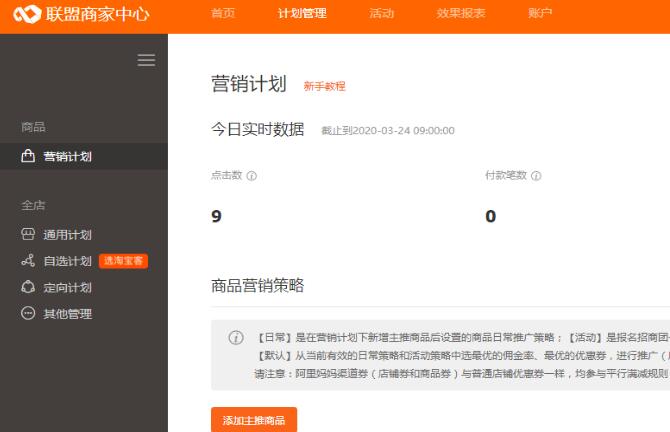Click the 付款笔数 value 0
This screenshot has height=432, width=670.
tap(491, 216)
